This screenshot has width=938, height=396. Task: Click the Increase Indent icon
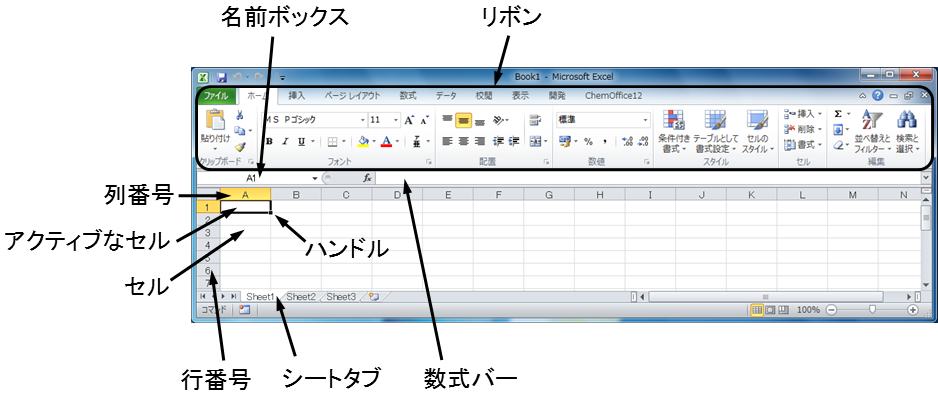coord(514,142)
